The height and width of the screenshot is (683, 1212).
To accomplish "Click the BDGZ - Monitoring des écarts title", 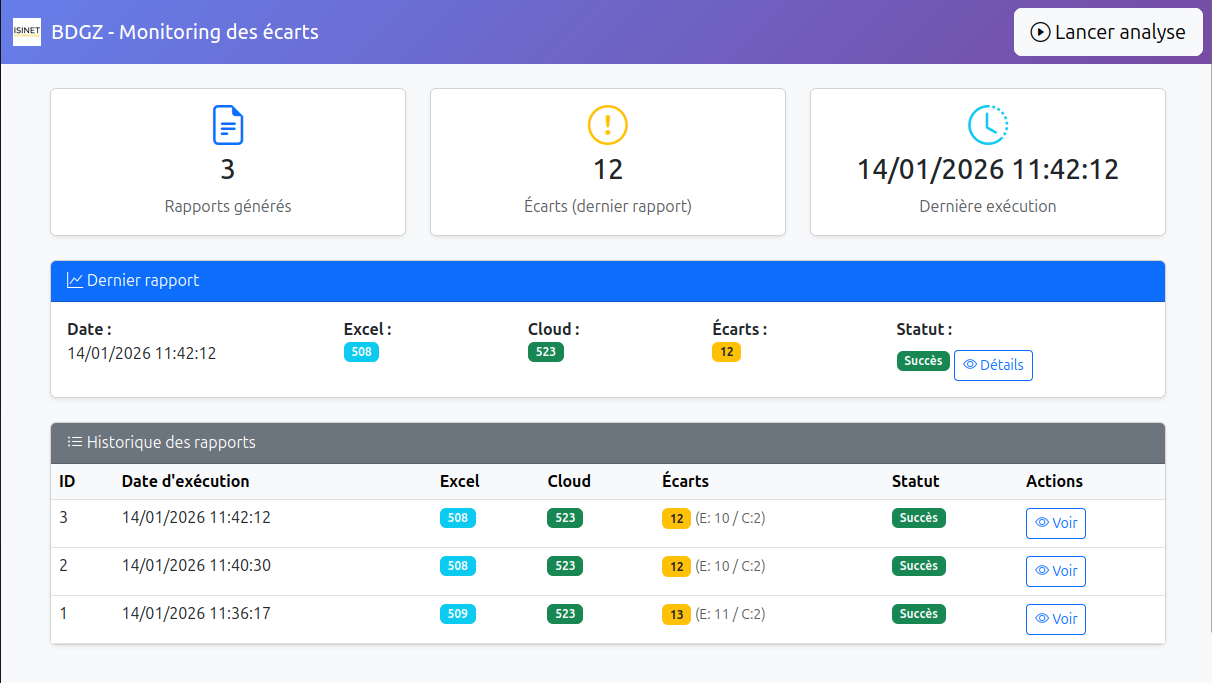I will 185,32.
